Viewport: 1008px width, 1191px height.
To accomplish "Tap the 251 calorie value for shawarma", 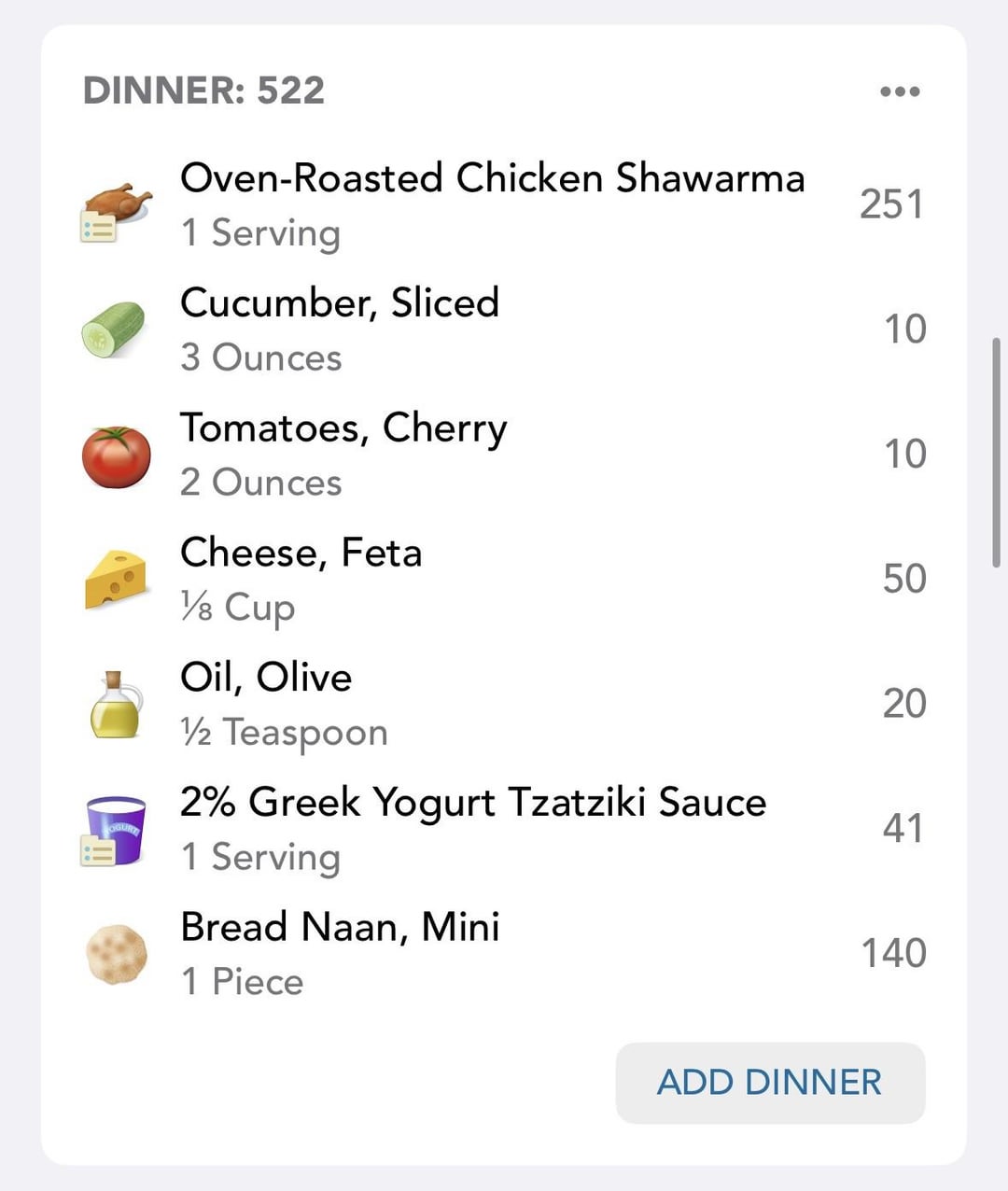I will pyautogui.click(x=891, y=204).
